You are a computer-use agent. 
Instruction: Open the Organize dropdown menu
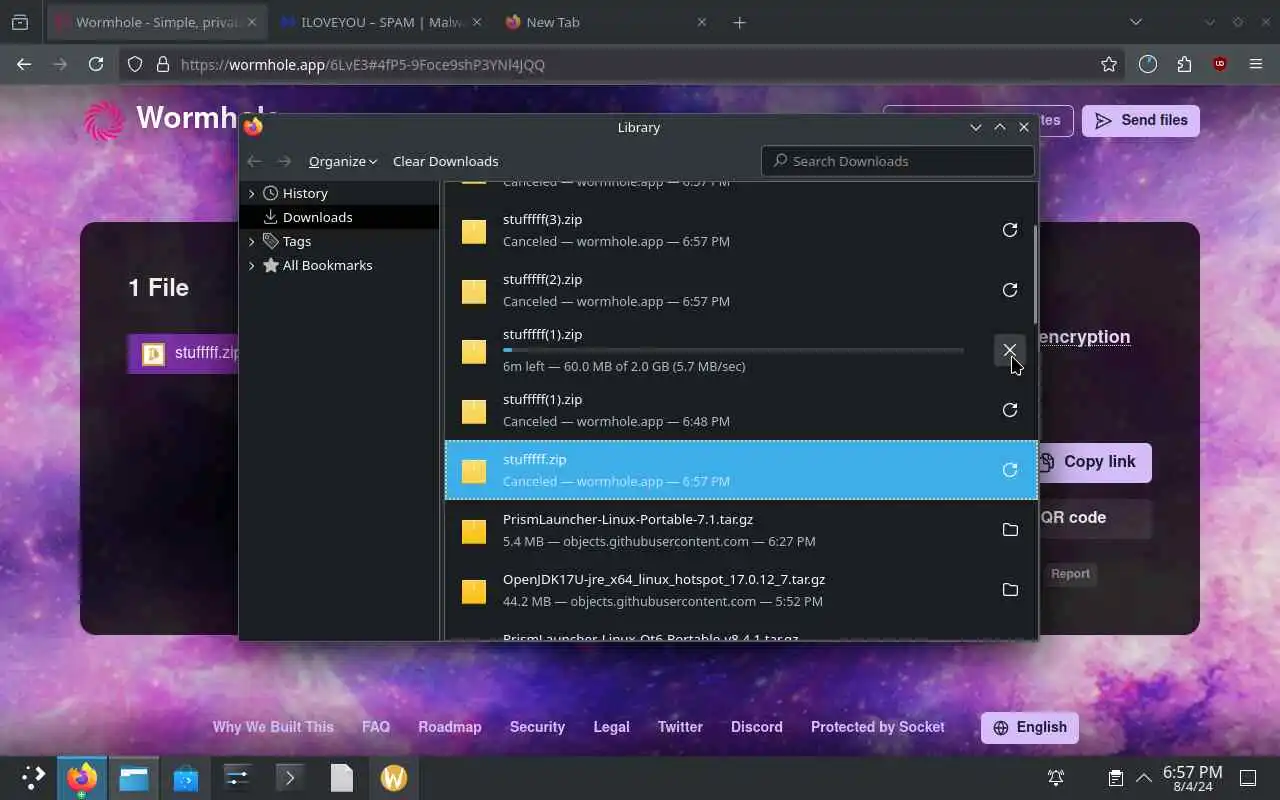pyautogui.click(x=342, y=161)
